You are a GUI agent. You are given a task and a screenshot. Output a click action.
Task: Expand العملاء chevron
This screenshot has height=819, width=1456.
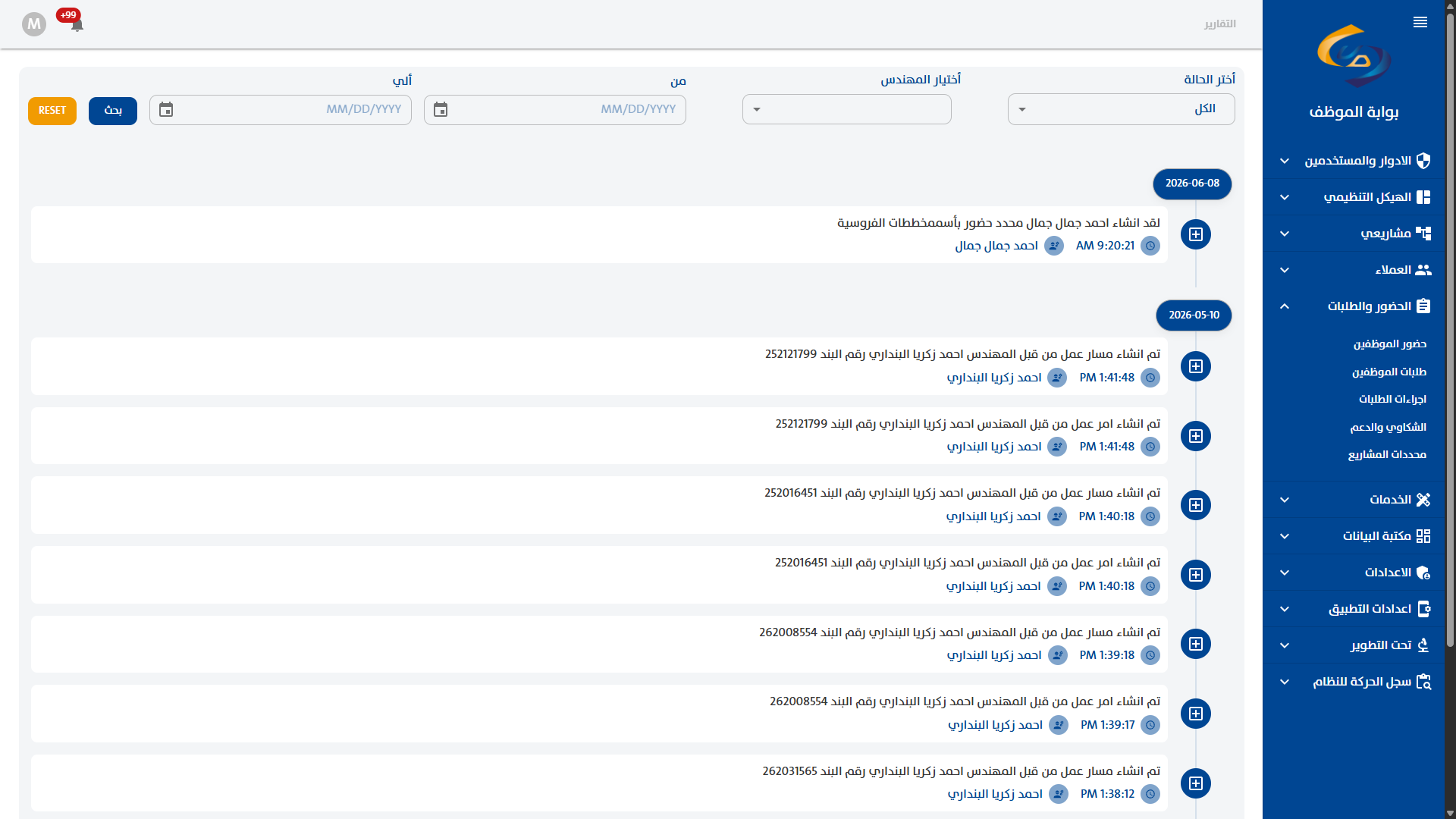tap(1285, 270)
